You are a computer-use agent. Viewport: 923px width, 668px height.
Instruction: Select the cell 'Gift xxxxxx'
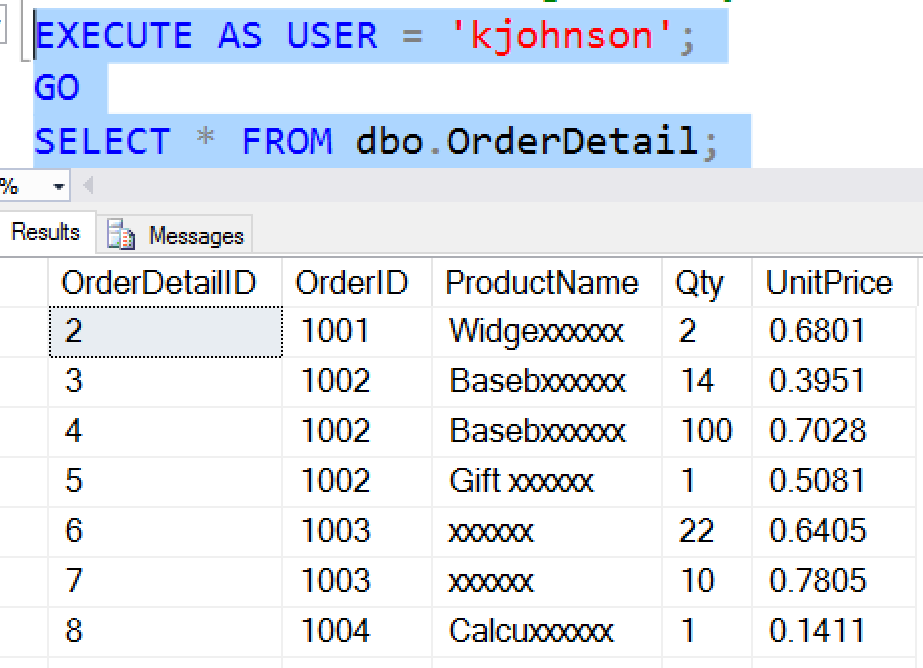(547, 481)
